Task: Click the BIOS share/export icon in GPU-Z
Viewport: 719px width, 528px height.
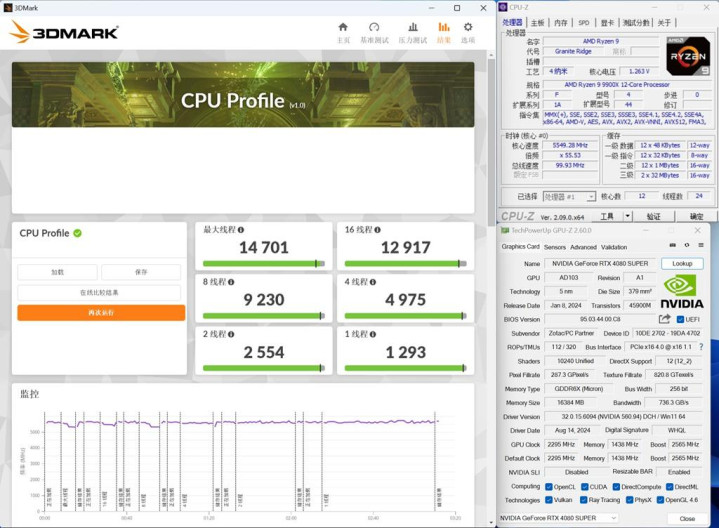Action: [x=664, y=319]
